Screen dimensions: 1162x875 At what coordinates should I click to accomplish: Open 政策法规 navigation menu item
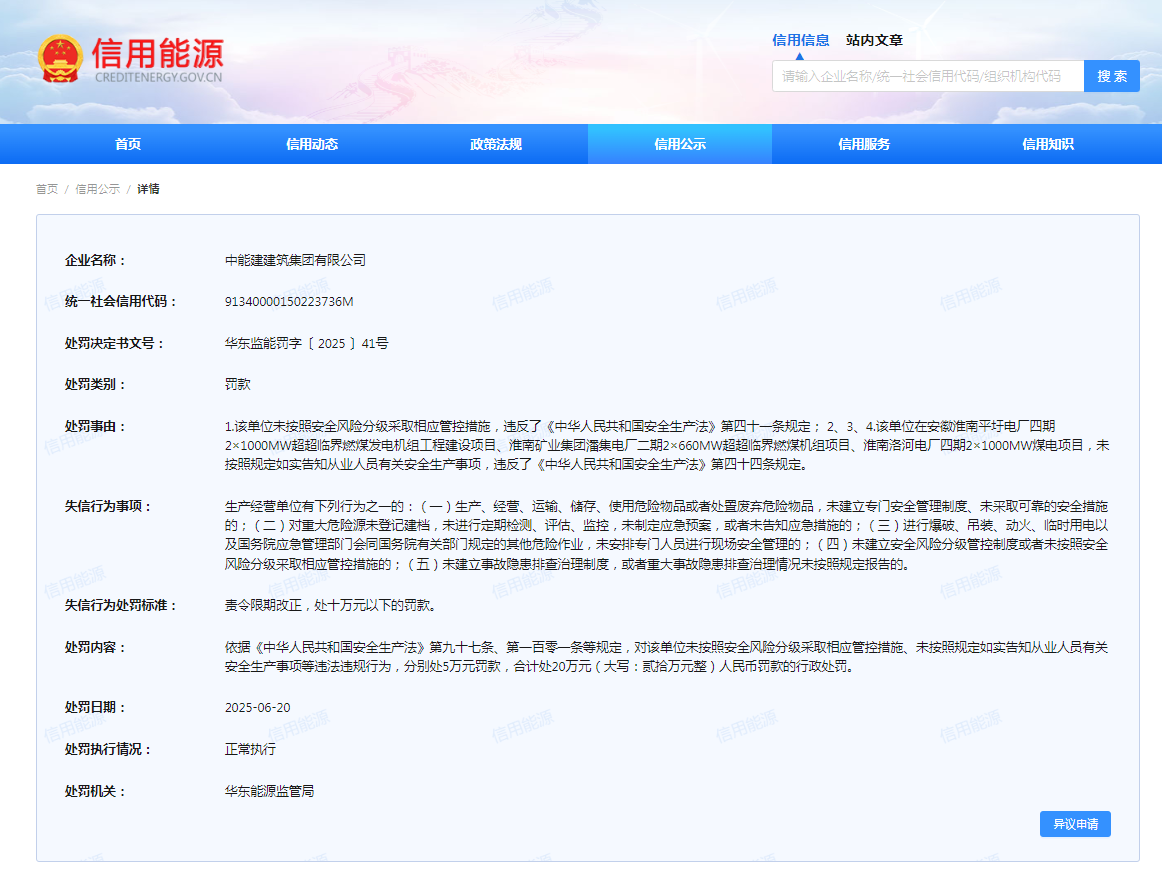point(496,144)
